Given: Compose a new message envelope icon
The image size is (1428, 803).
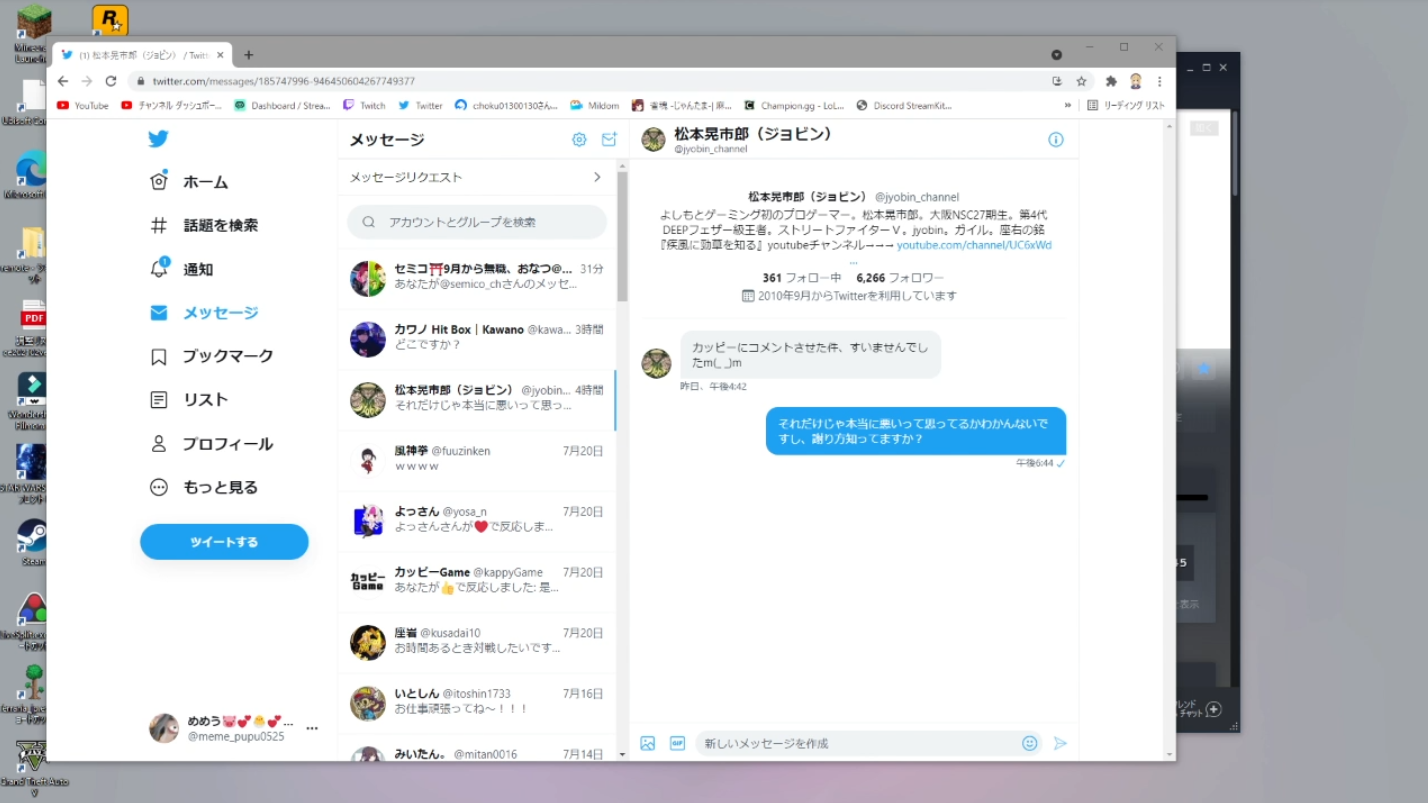Looking at the screenshot, I should pyautogui.click(x=609, y=140).
